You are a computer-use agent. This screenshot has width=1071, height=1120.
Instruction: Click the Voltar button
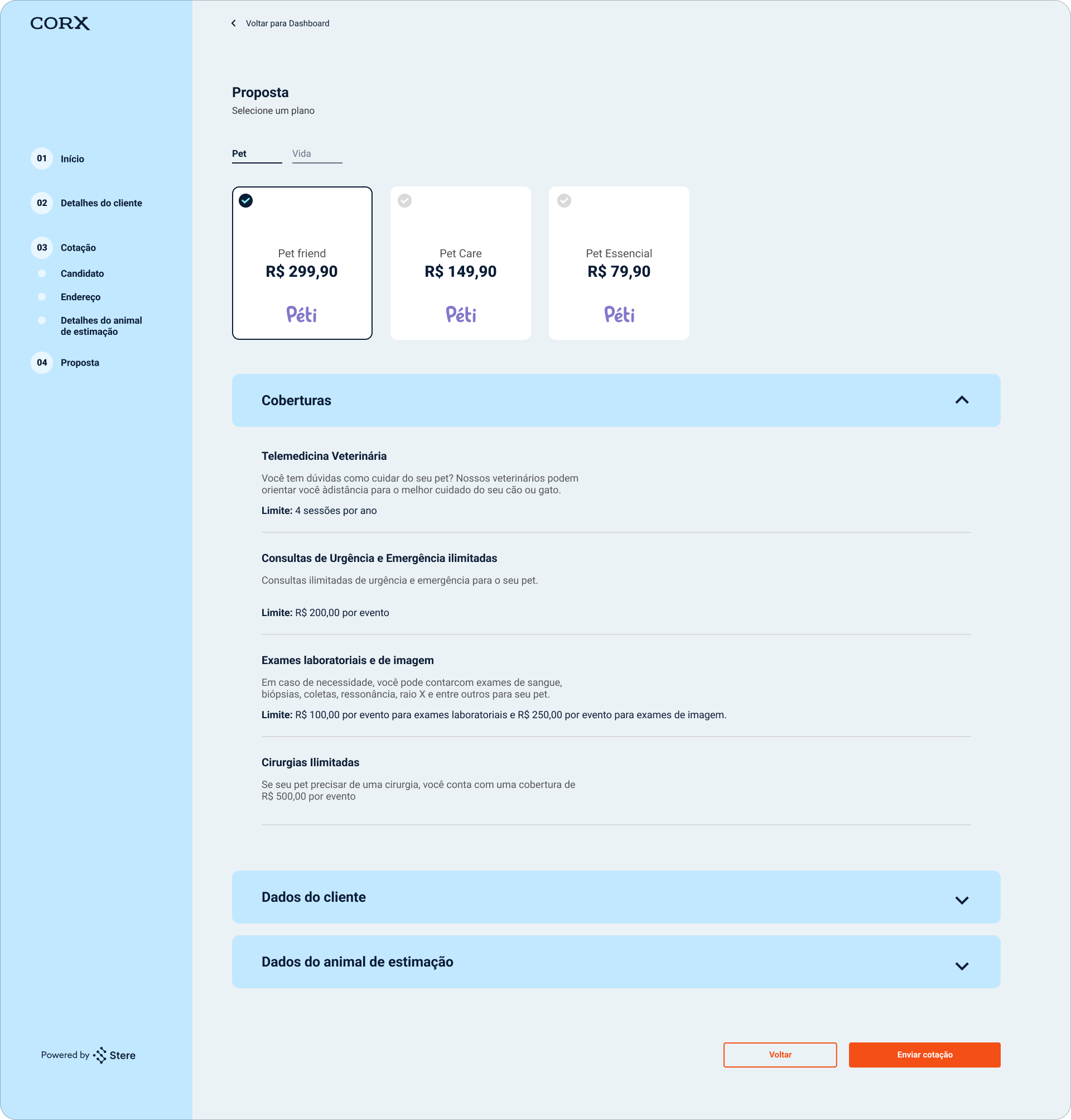[x=780, y=1055]
